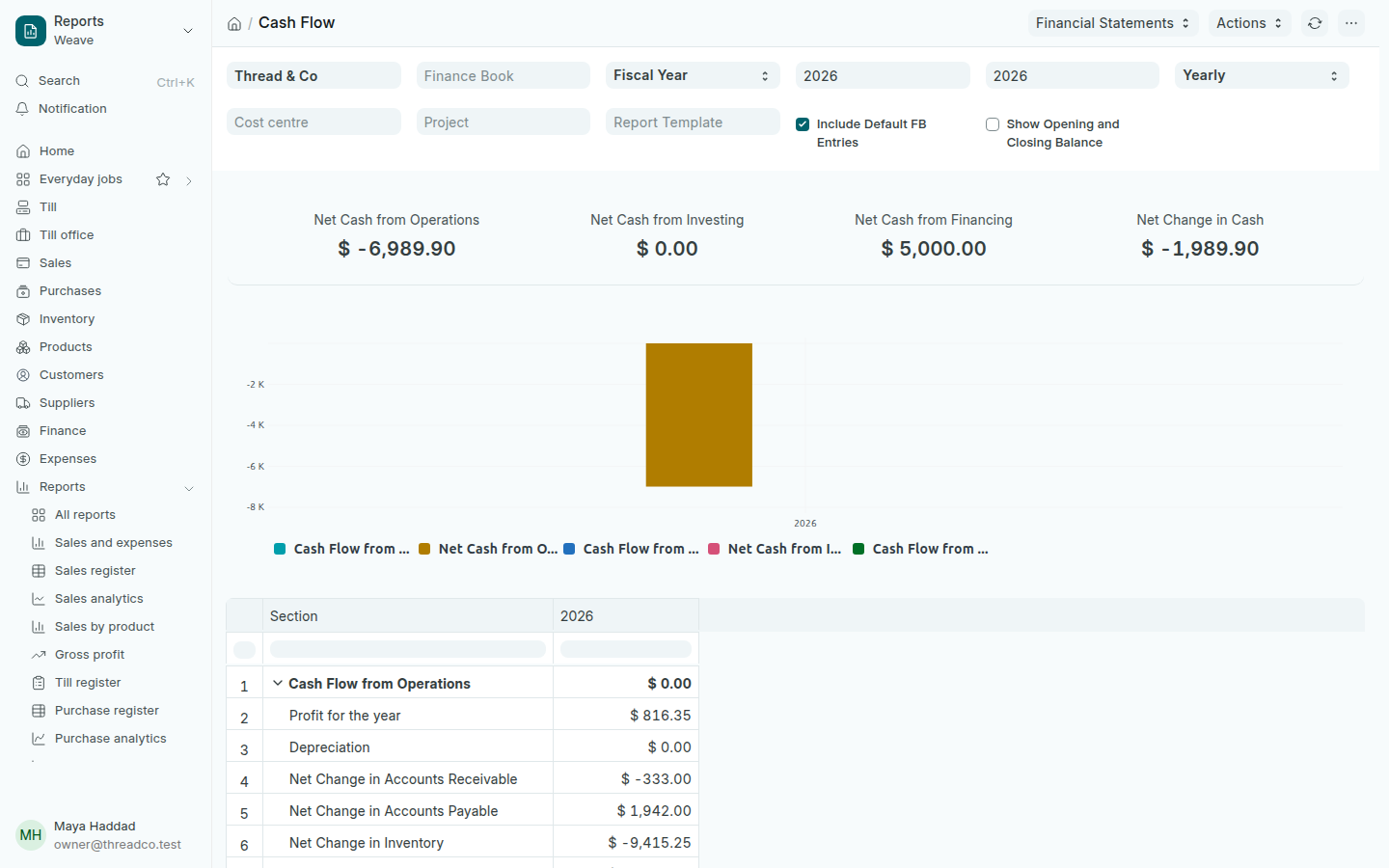Open the Reports Weave workspace switcher
Screen dimensions: 1389x868
click(105, 31)
